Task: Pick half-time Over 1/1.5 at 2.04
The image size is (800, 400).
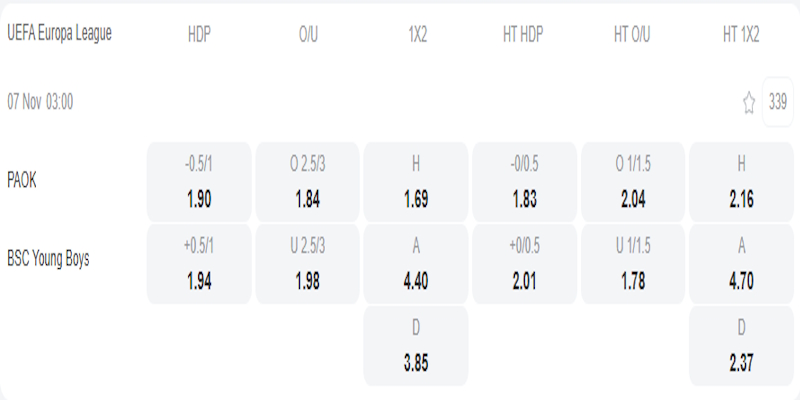Action: [x=632, y=182]
